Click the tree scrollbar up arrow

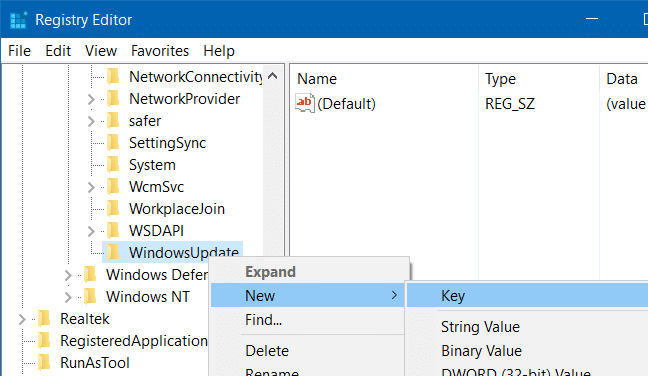click(x=272, y=76)
